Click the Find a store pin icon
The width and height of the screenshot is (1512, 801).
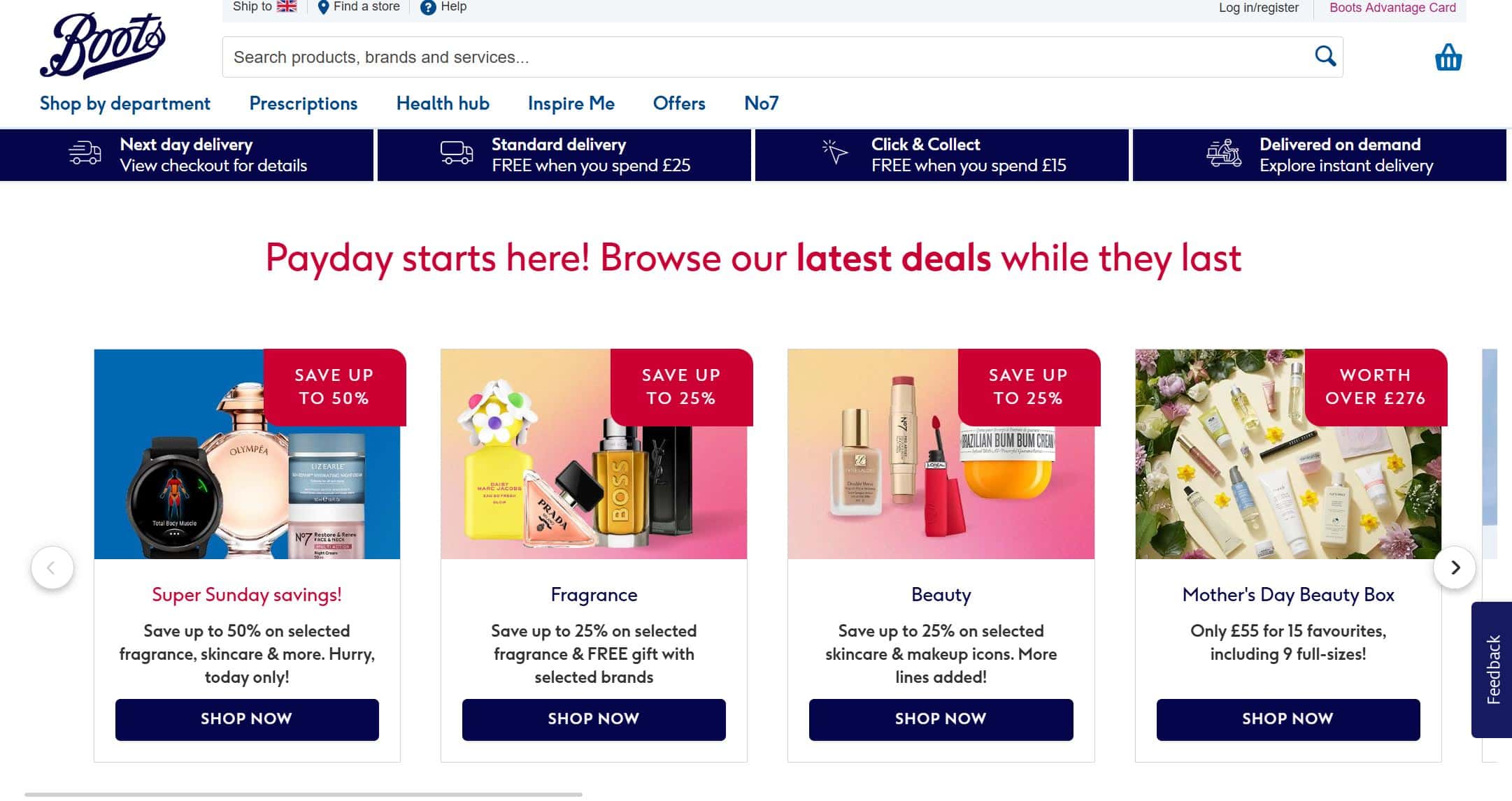point(323,8)
